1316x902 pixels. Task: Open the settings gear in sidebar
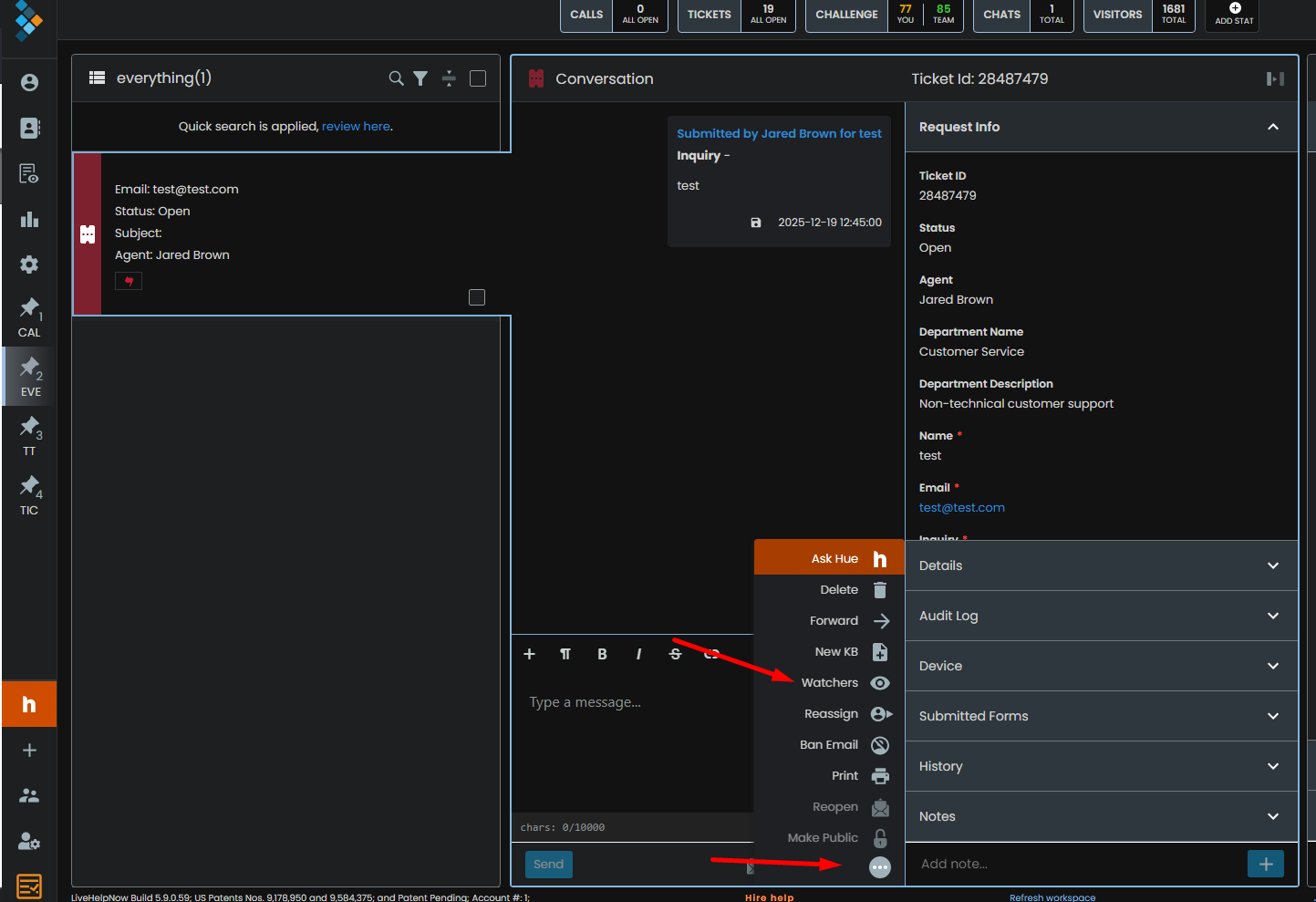point(29,264)
